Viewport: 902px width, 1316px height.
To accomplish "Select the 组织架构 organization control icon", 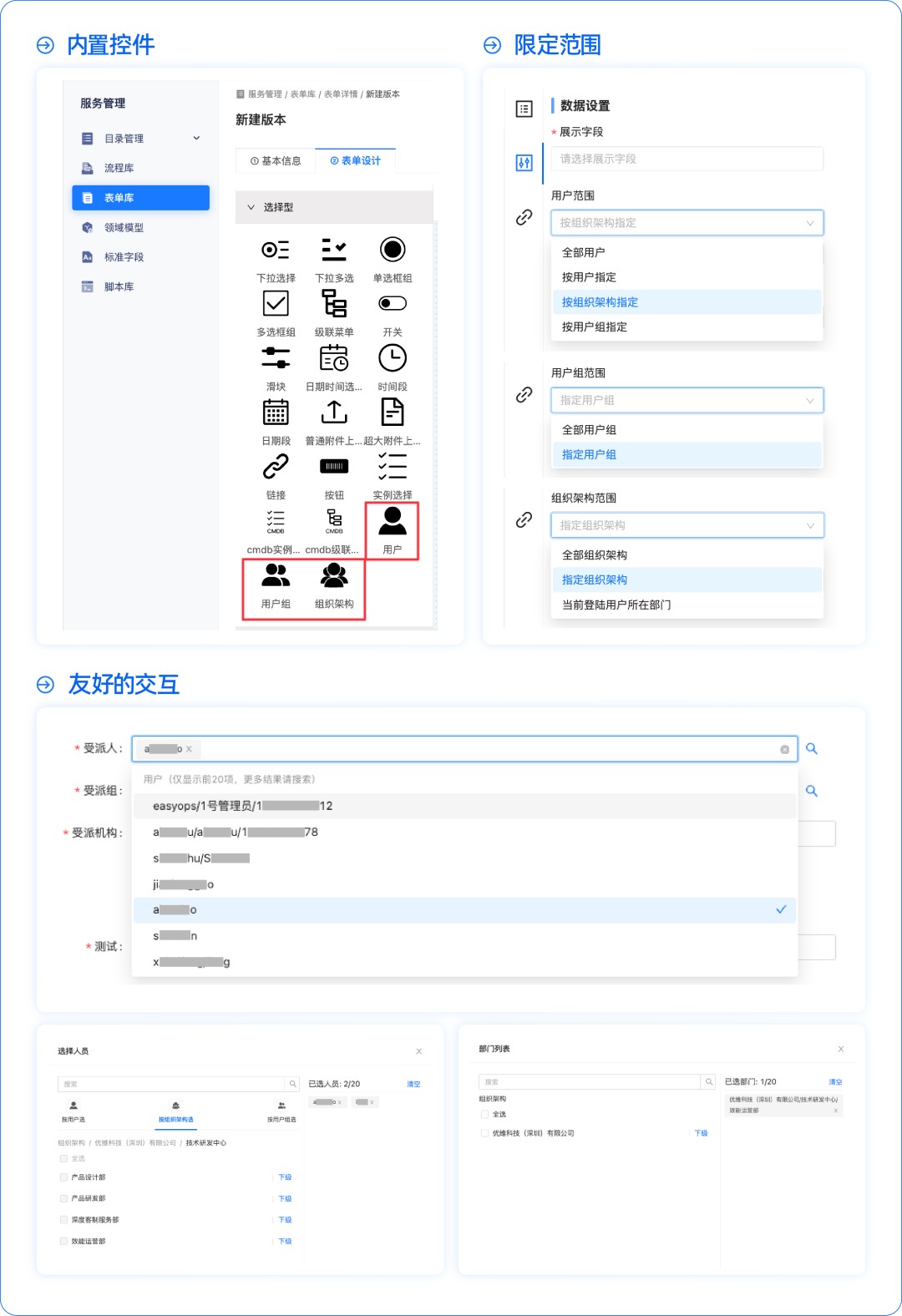I will pos(334,574).
